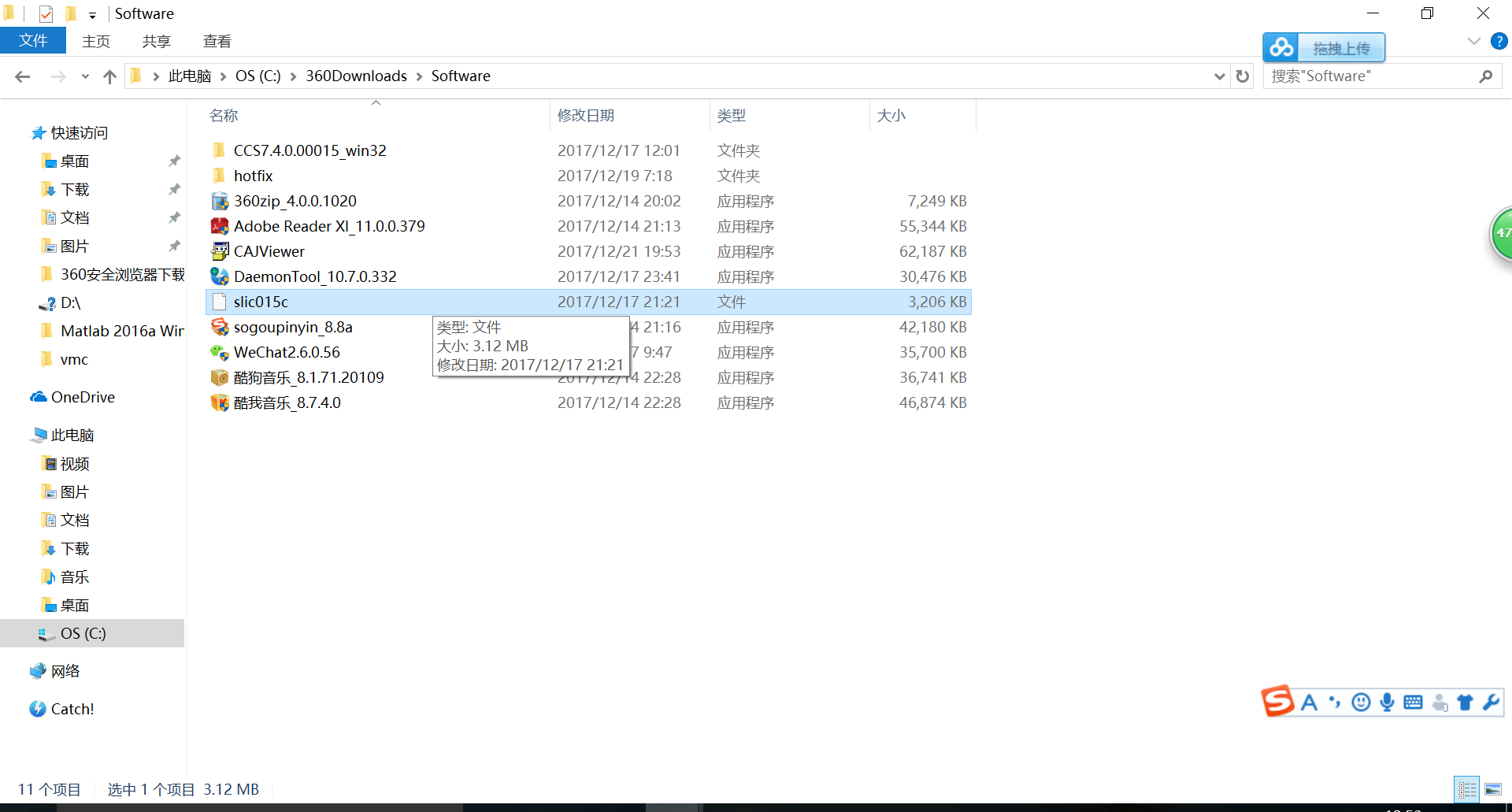
Task: Expand the ribbon with chevron
Action: pos(1474,41)
